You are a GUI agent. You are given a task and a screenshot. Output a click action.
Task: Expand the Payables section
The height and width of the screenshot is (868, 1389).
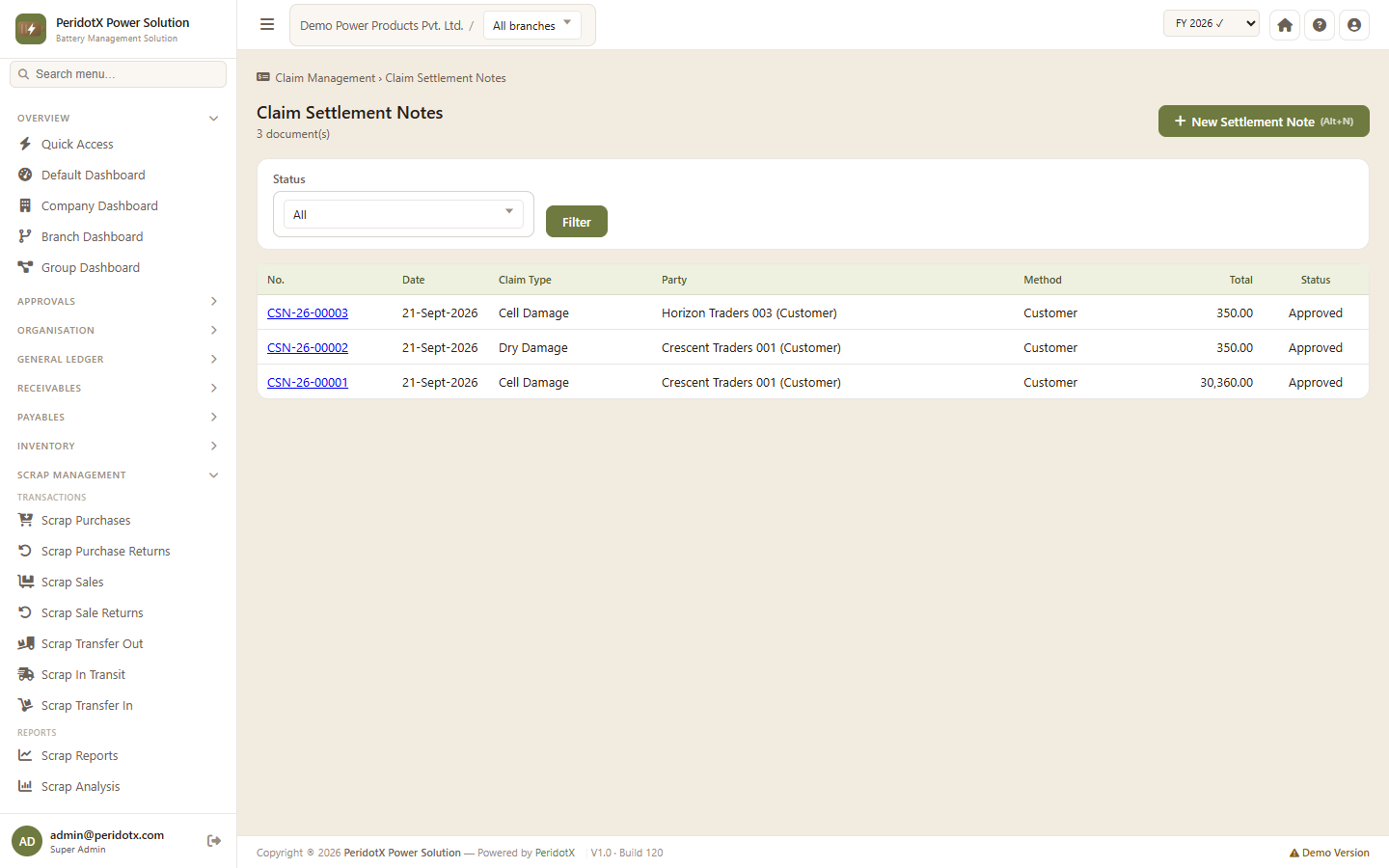point(118,417)
